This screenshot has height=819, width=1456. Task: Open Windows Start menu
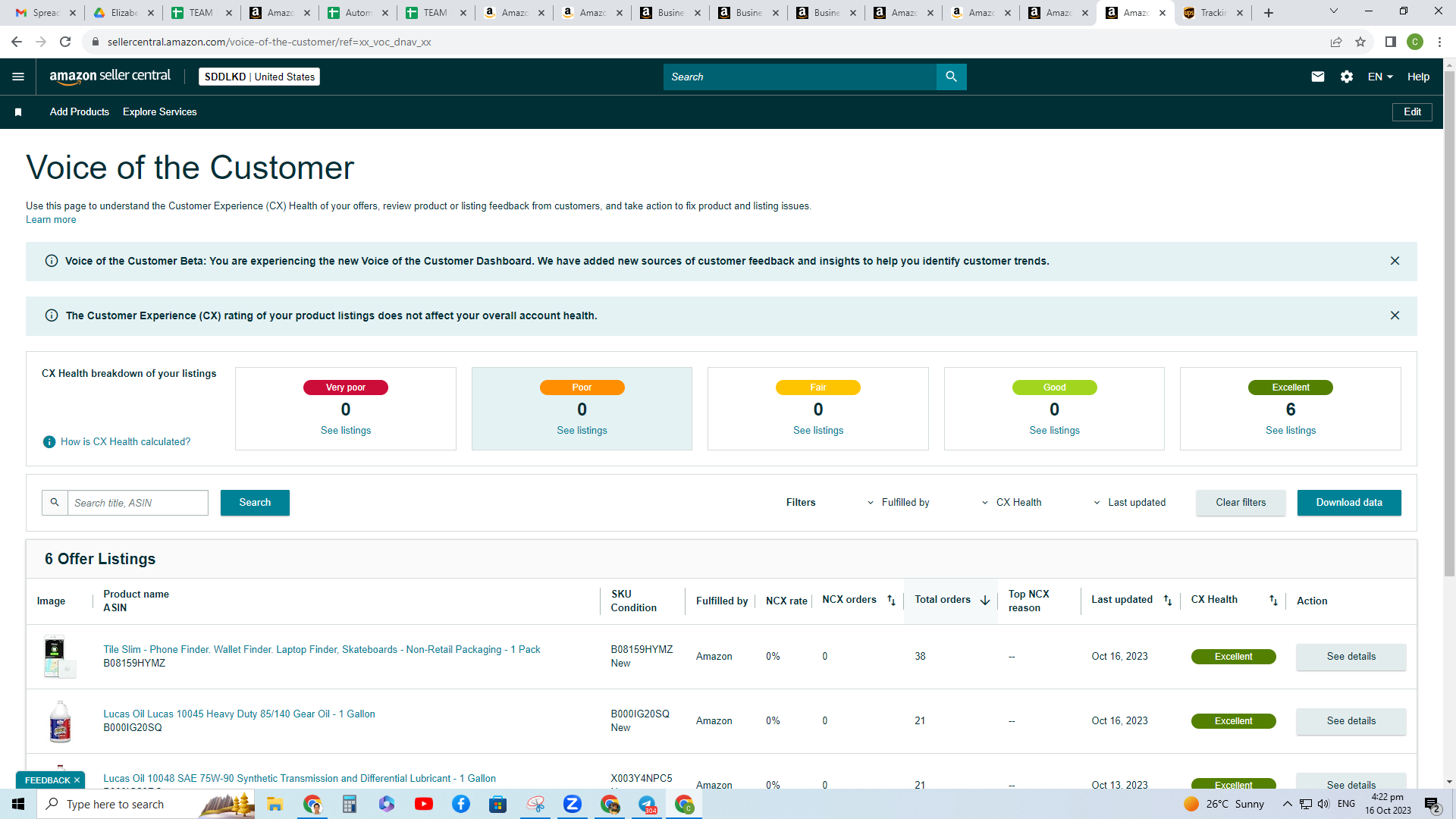[18, 804]
